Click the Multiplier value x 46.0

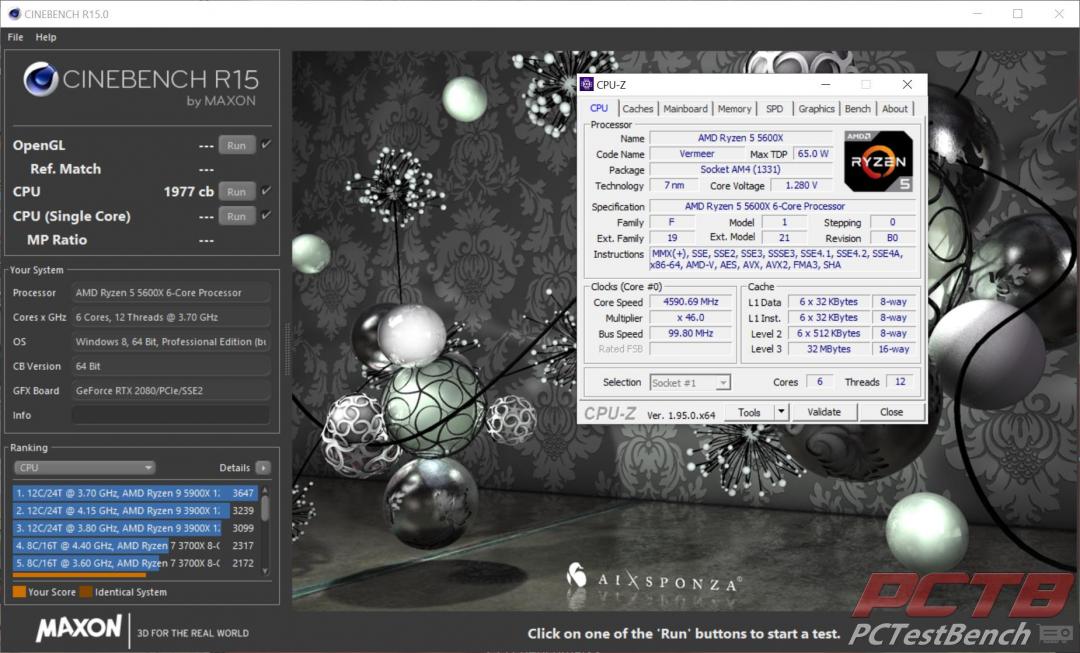point(690,318)
